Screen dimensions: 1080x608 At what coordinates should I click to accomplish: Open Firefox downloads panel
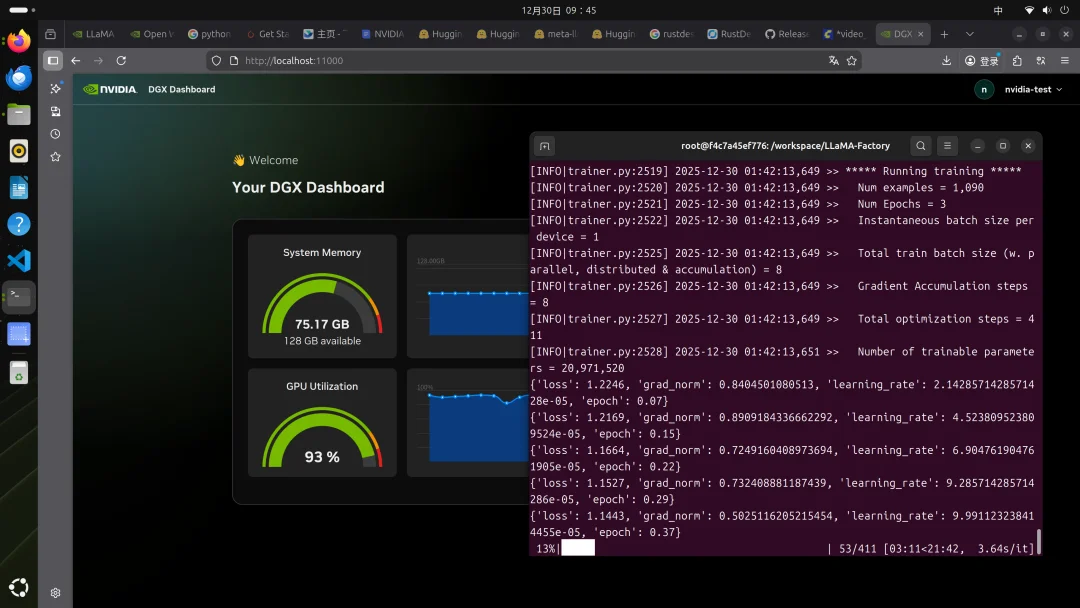(946, 61)
